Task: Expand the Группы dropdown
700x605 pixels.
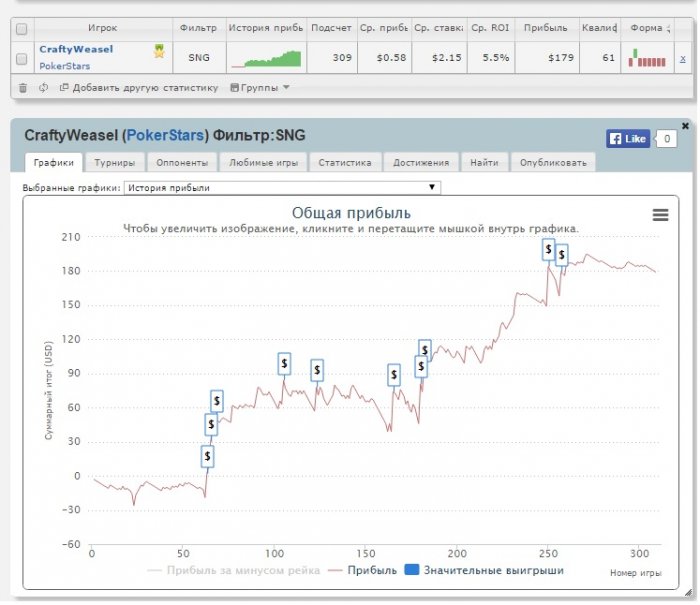Action: click(x=260, y=88)
